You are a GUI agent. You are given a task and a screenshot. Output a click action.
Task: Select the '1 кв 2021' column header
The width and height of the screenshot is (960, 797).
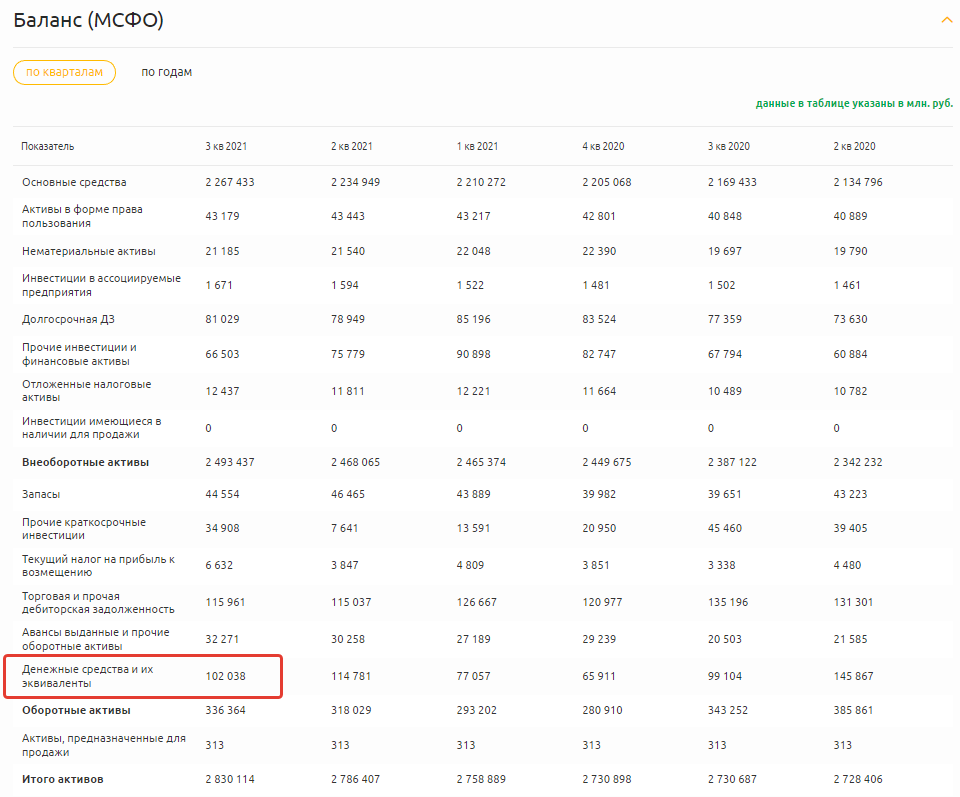(x=477, y=146)
